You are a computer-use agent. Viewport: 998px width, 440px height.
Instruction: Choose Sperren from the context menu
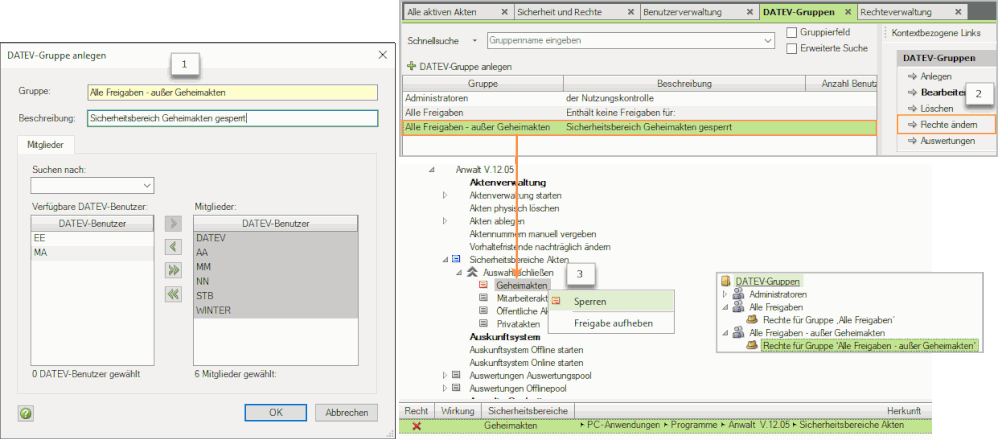click(x=590, y=301)
